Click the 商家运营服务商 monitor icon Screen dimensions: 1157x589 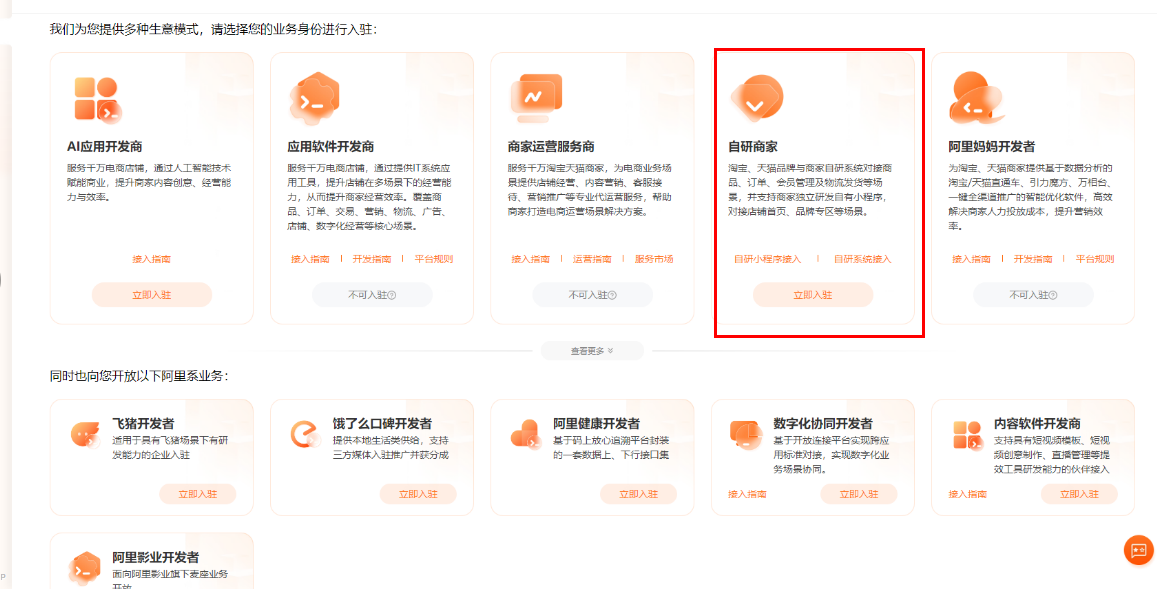tap(536, 99)
